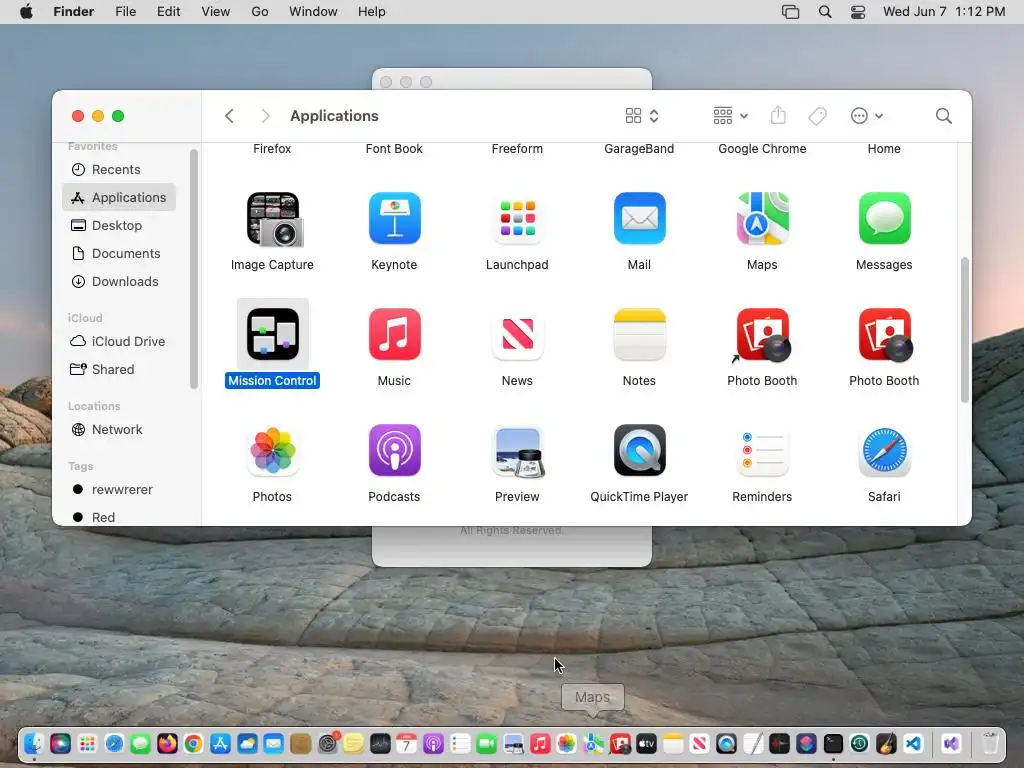1024x768 pixels.
Task: Open the More Actions ellipsis dropdown
Action: point(867,116)
